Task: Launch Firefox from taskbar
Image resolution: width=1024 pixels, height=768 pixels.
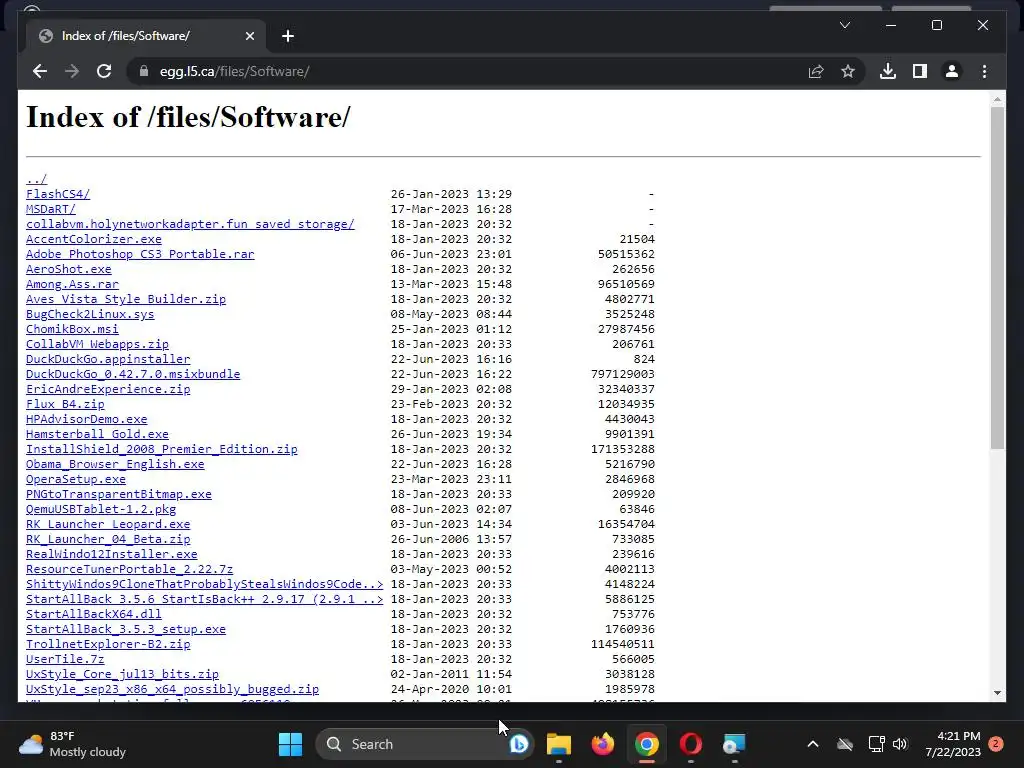Action: click(603, 744)
